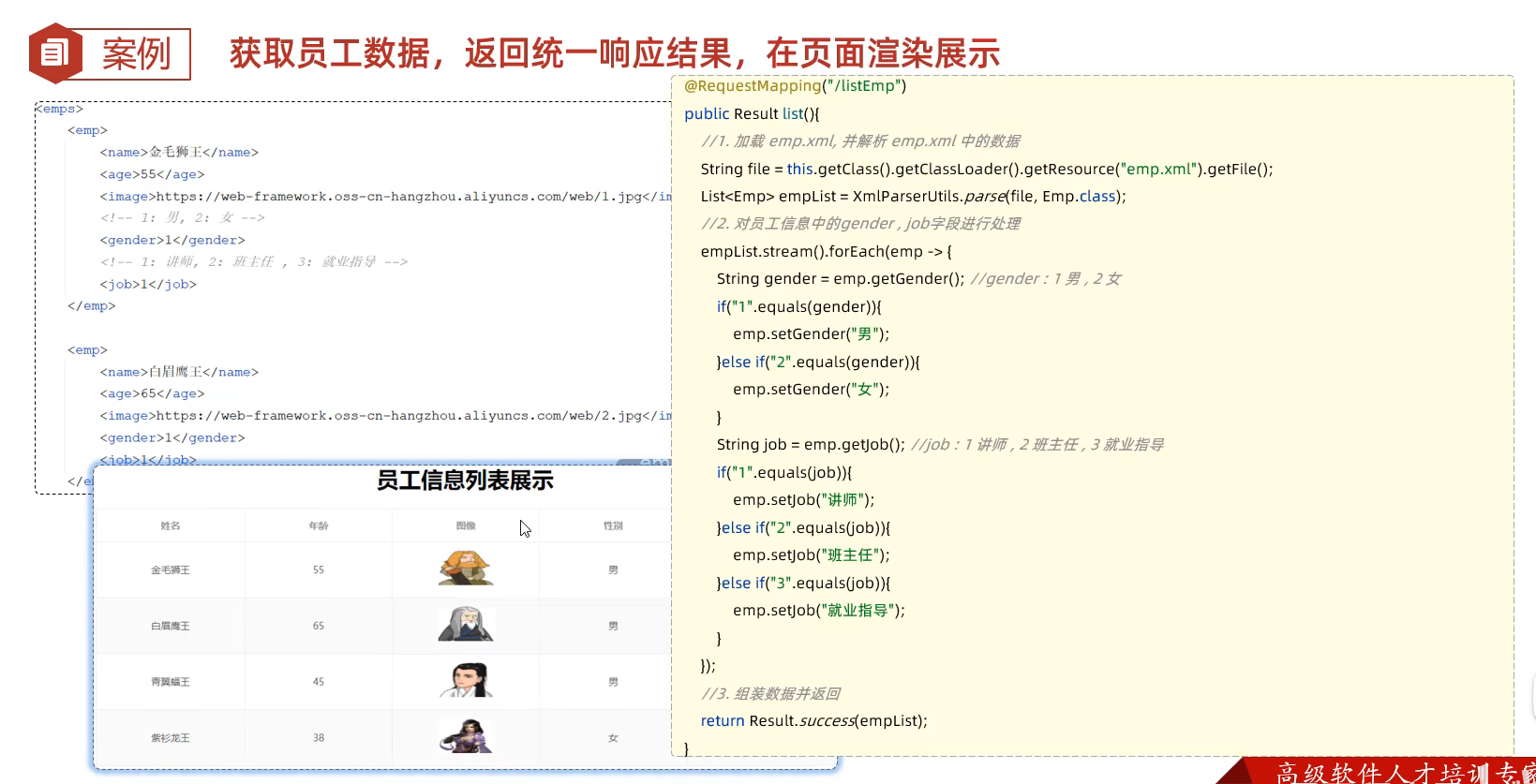The height and width of the screenshot is (784, 1536).
Task: Select the 紫衫龙王 name cell
Action: click(171, 738)
